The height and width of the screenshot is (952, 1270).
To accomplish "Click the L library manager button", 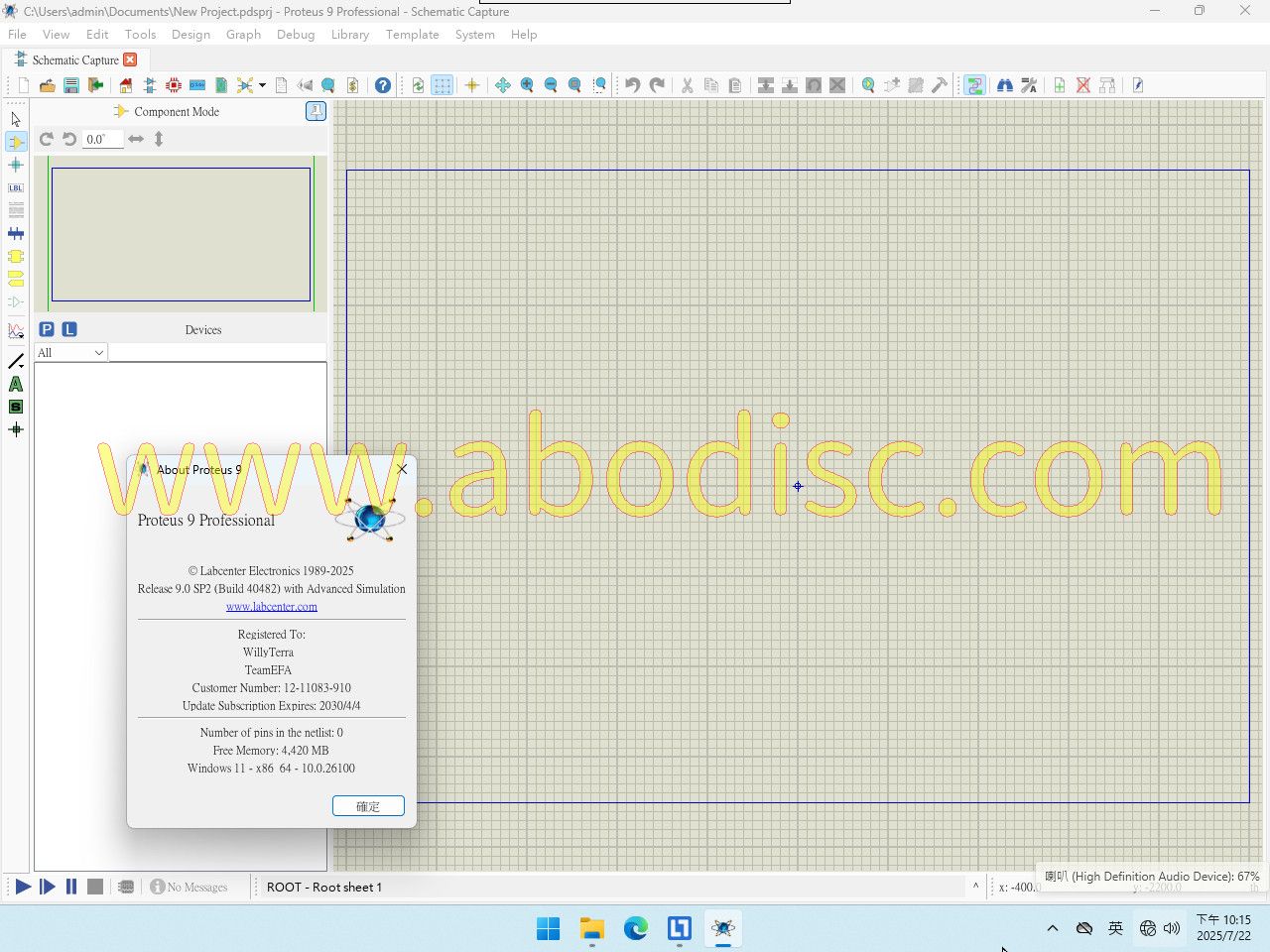I will [69, 329].
